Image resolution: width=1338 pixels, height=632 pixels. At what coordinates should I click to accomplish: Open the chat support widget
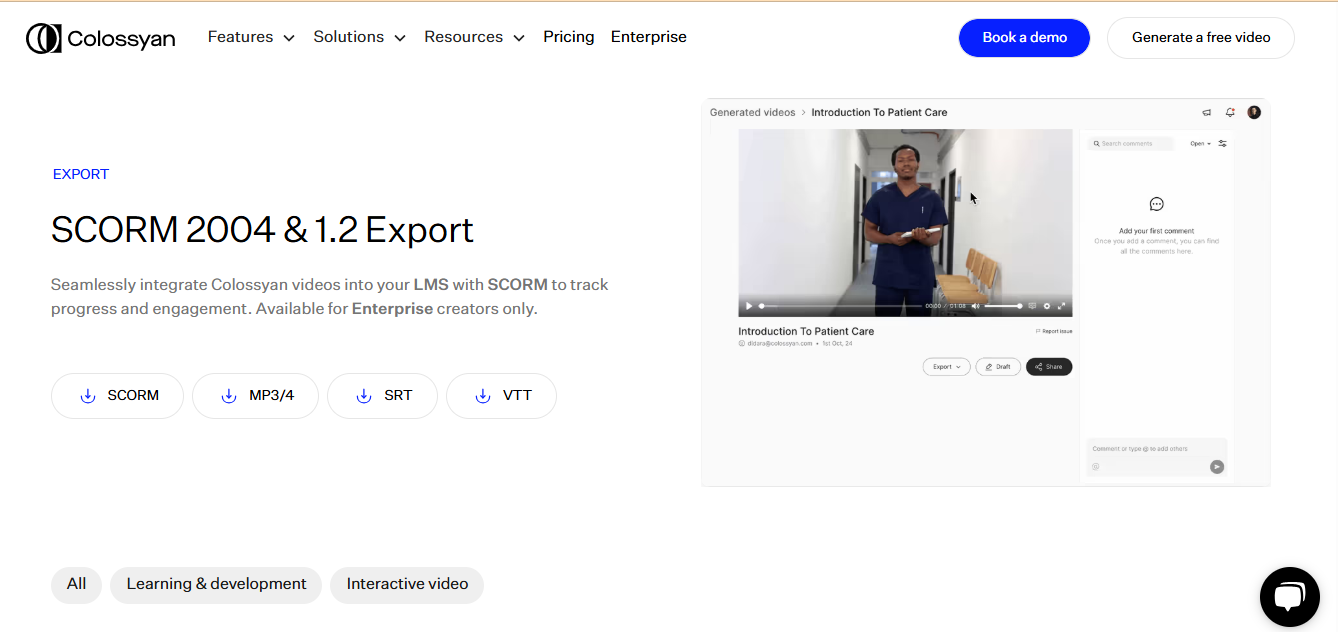point(1290,597)
